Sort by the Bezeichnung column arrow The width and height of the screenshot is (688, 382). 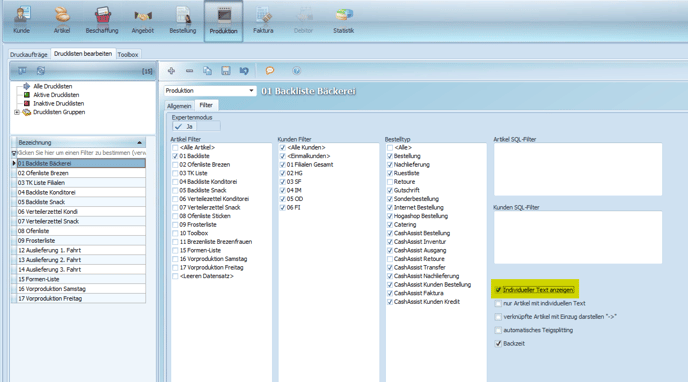coord(139,143)
